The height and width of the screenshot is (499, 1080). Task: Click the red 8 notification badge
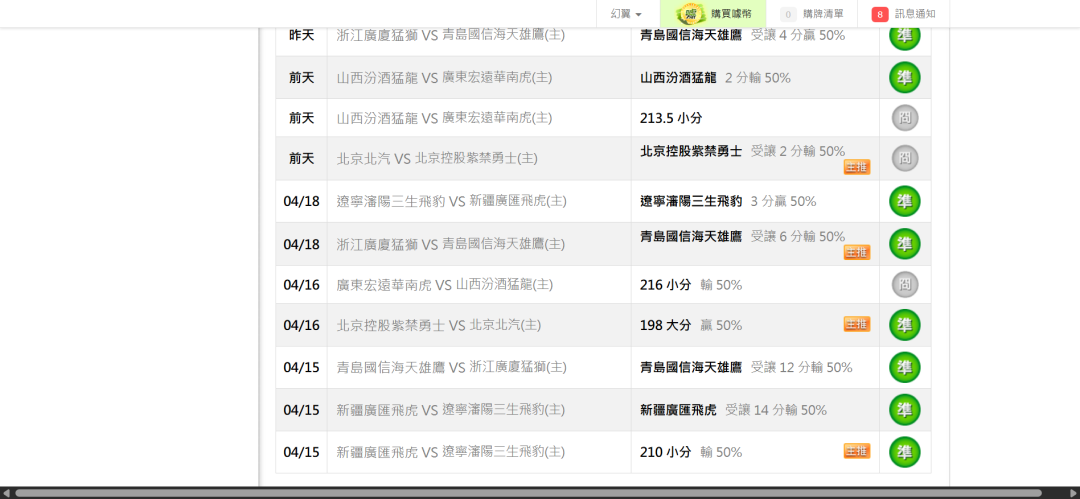[x=880, y=14]
